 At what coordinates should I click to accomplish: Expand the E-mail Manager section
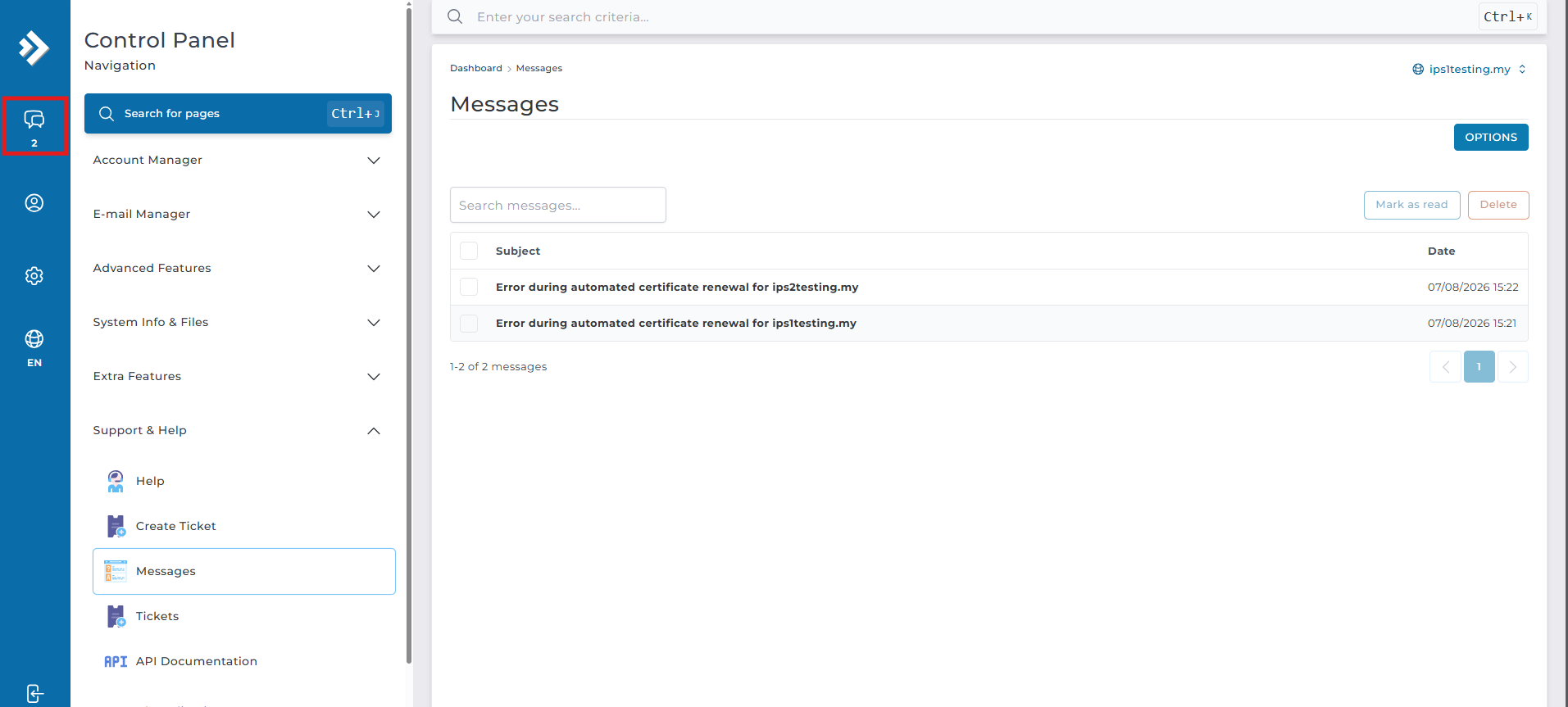[238, 214]
